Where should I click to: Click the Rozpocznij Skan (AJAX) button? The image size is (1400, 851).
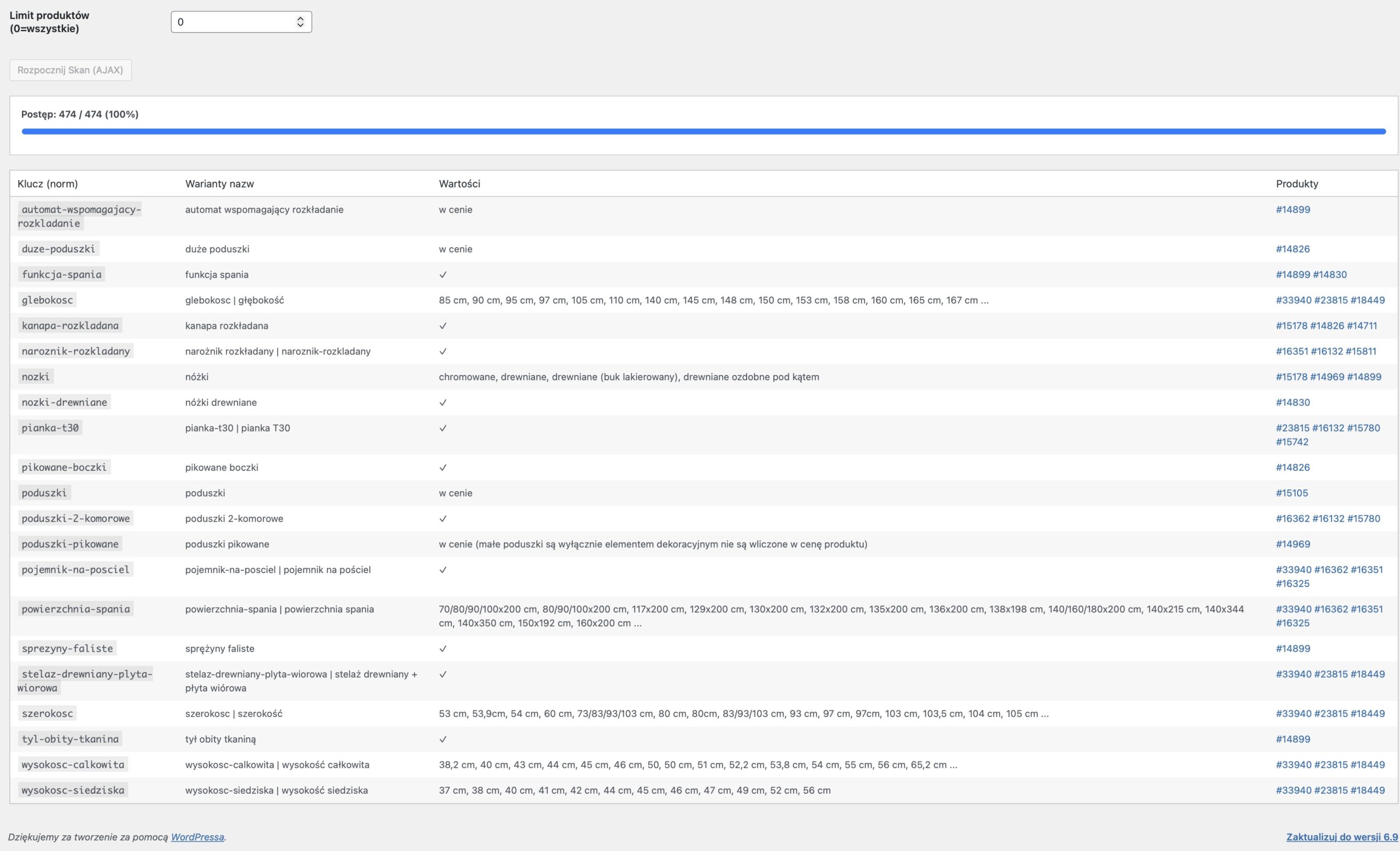(70, 70)
